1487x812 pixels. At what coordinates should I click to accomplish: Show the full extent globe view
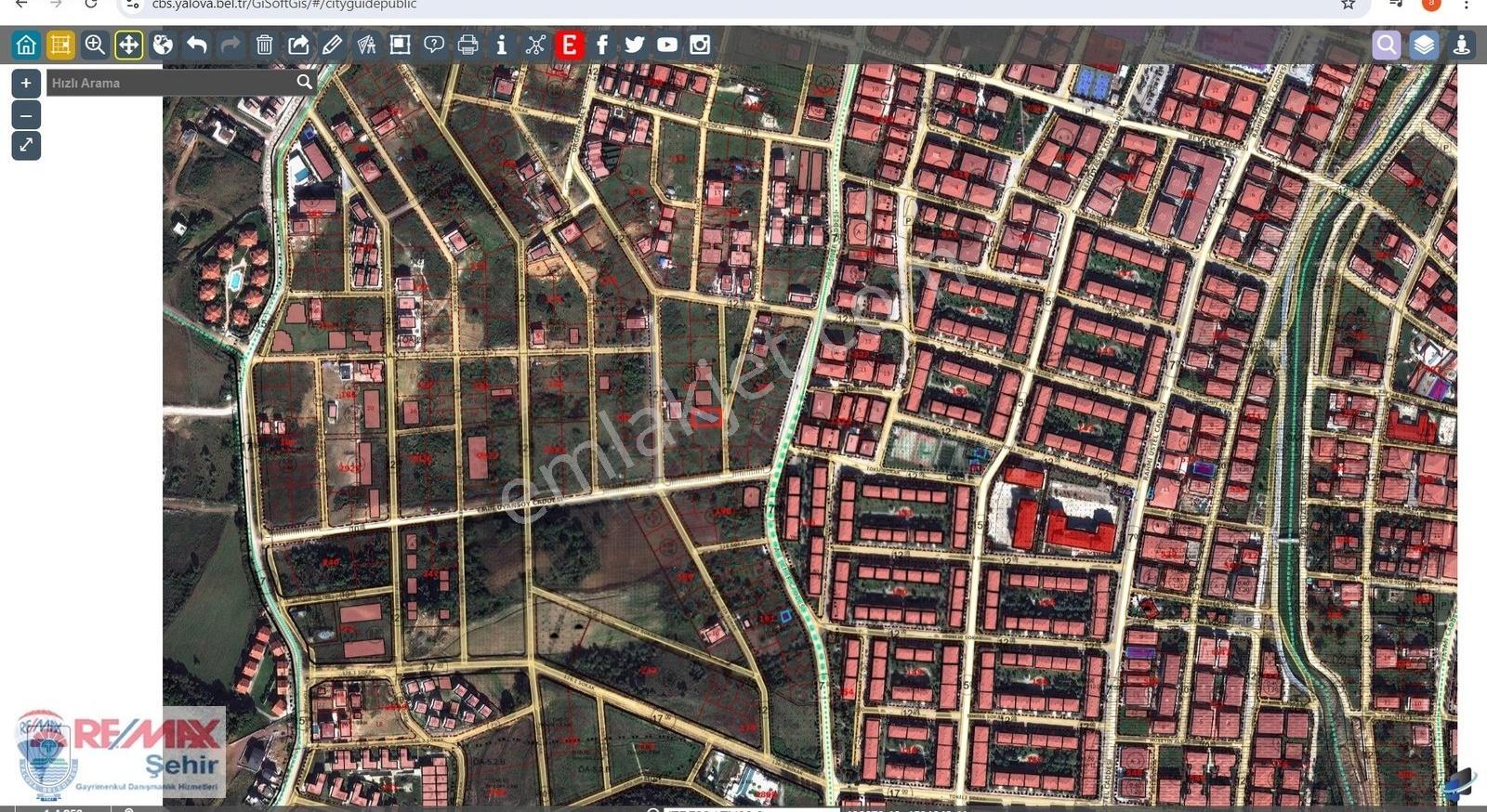click(163, 45)
